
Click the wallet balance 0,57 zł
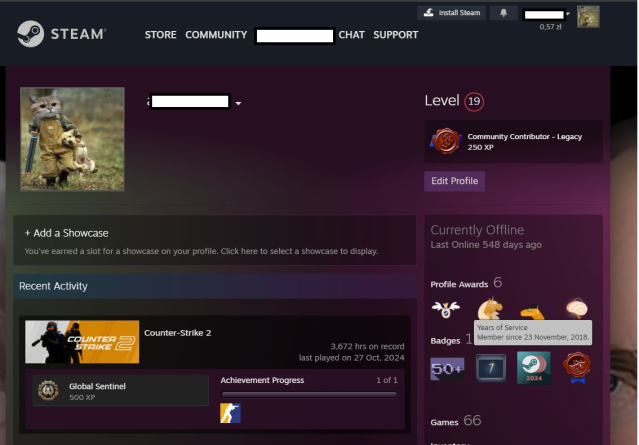[550, 27]
